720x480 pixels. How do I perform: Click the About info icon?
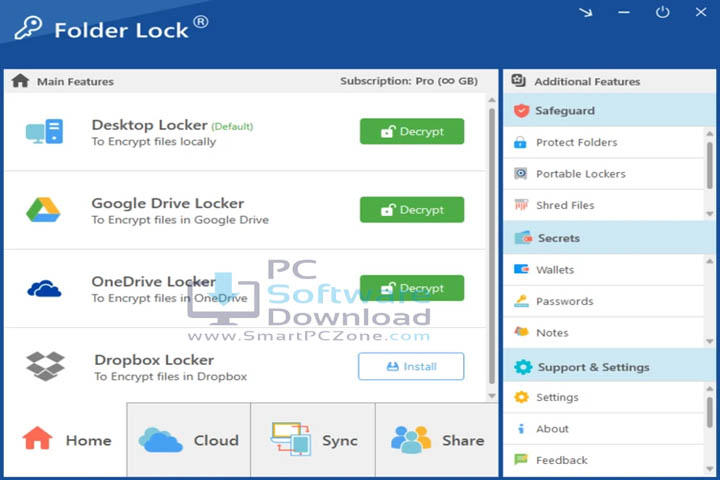[x=521, y=429]
